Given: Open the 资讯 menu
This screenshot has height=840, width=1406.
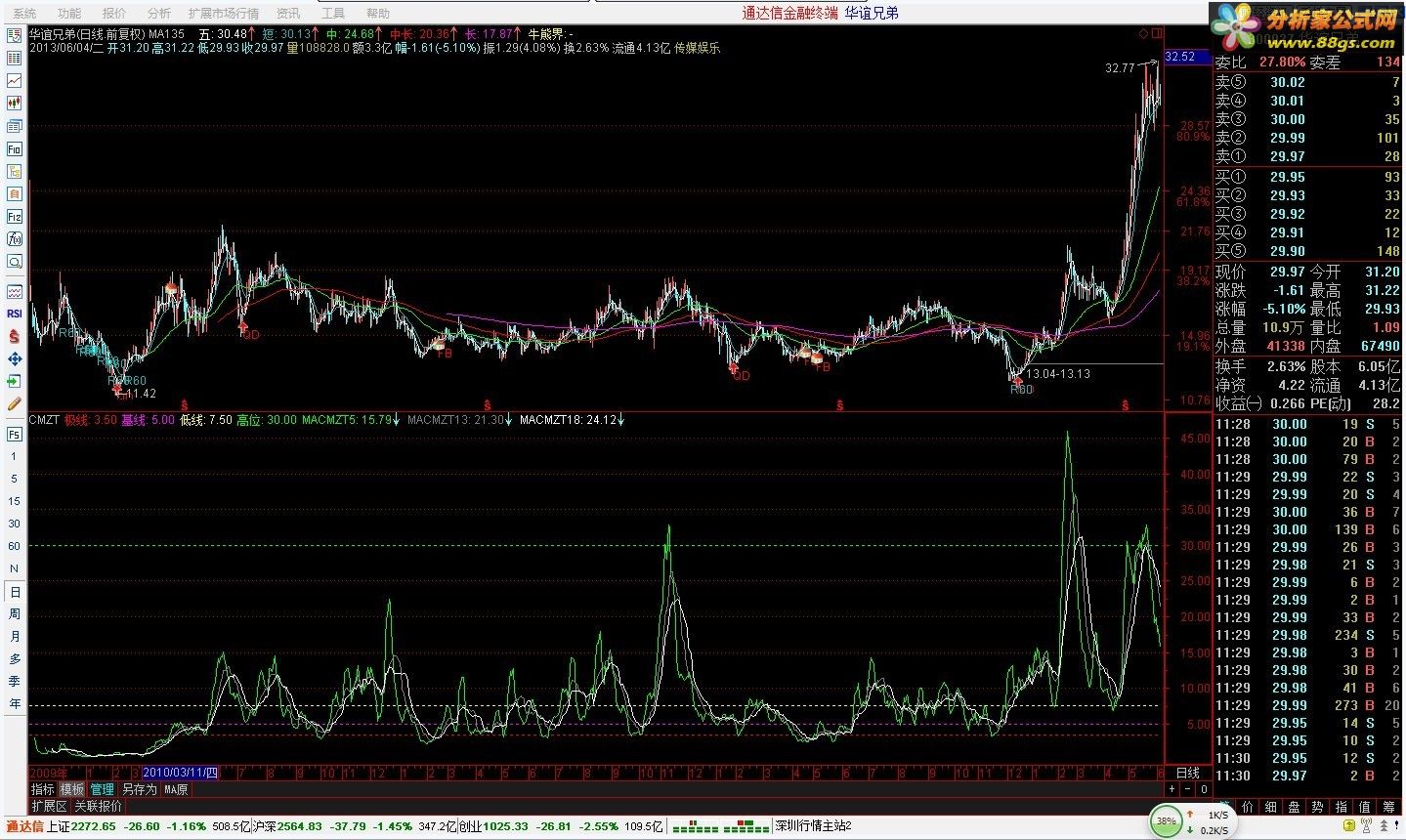Looking at the screenshot, I should click(x=288, y=14).
